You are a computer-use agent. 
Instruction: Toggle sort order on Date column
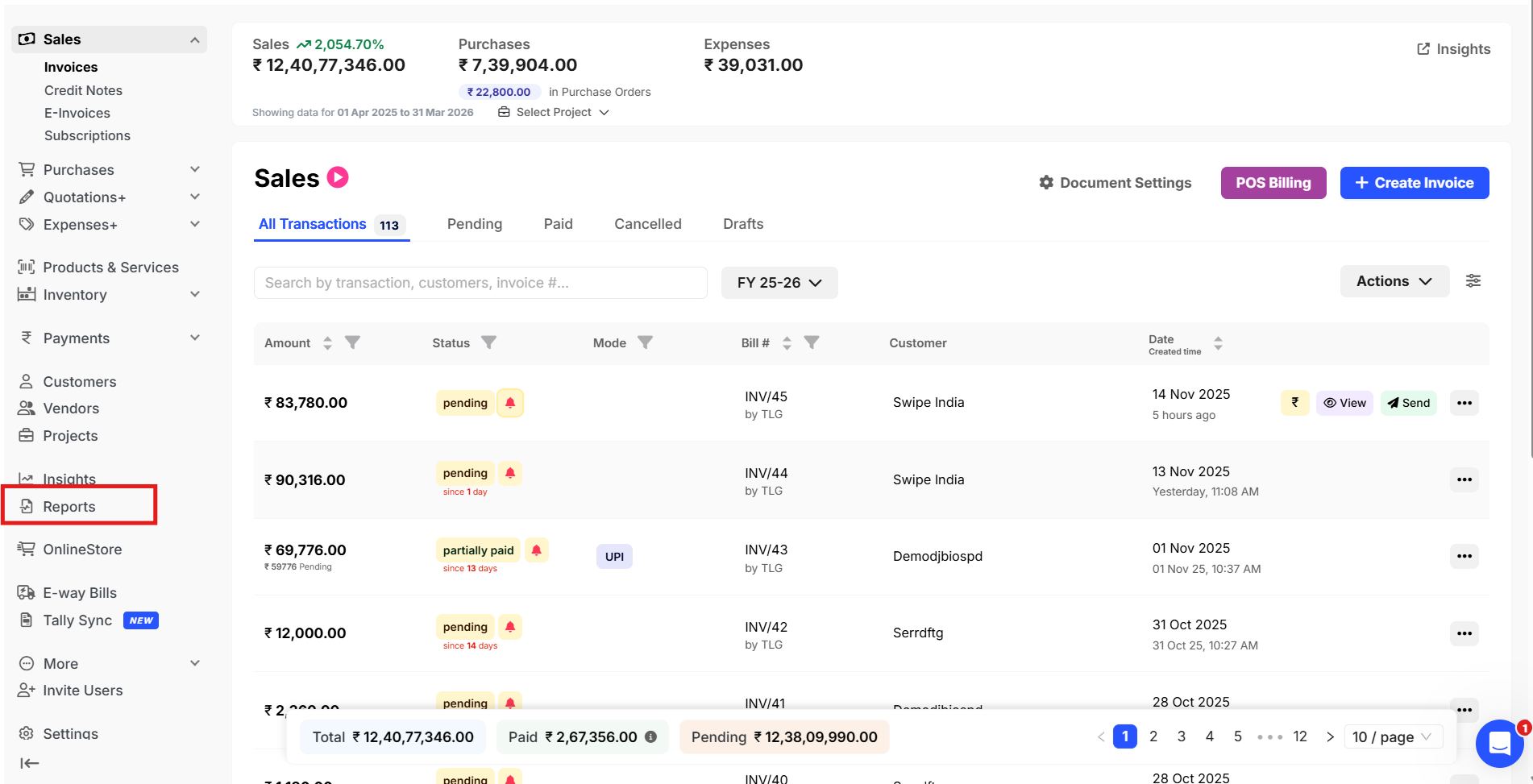coord(1218,343)
